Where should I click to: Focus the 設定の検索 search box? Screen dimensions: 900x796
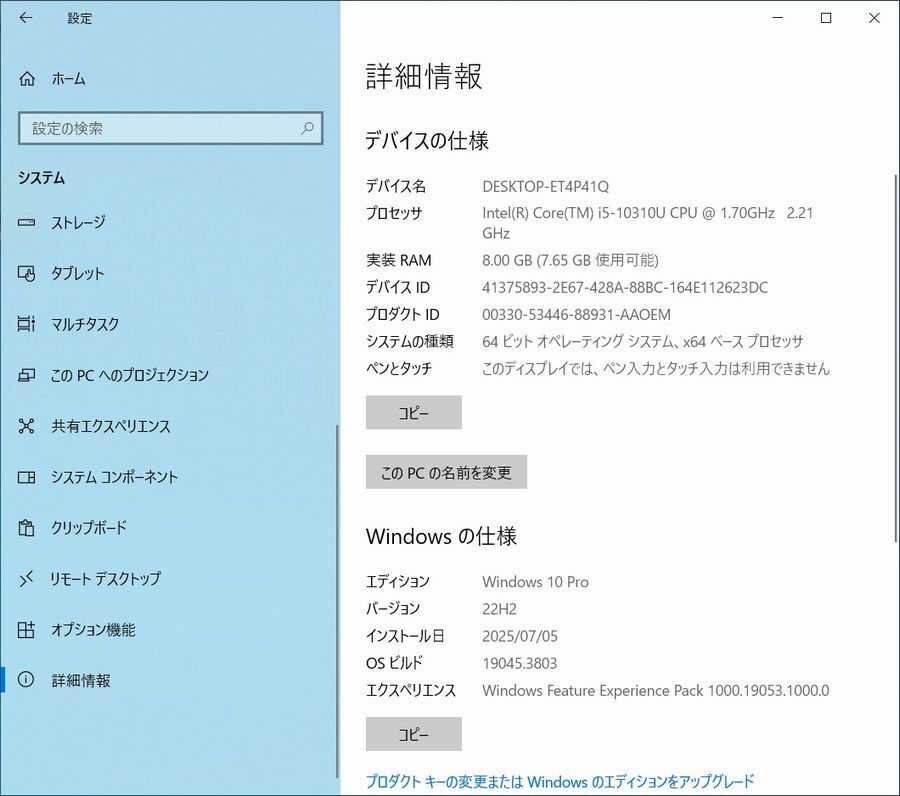tap(170, 128)
